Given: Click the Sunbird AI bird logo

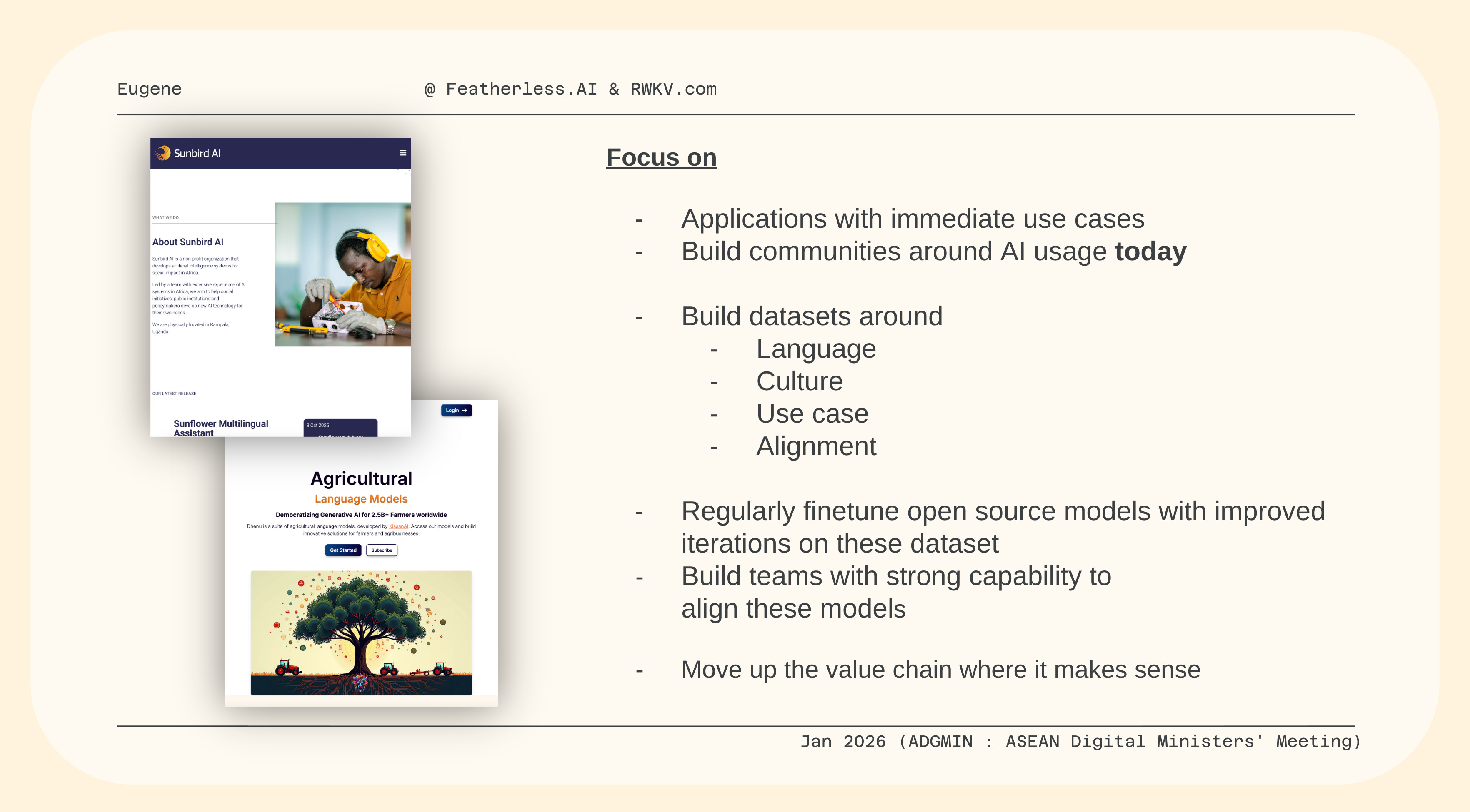Looking at the screenshot, I should click(163, 153).
